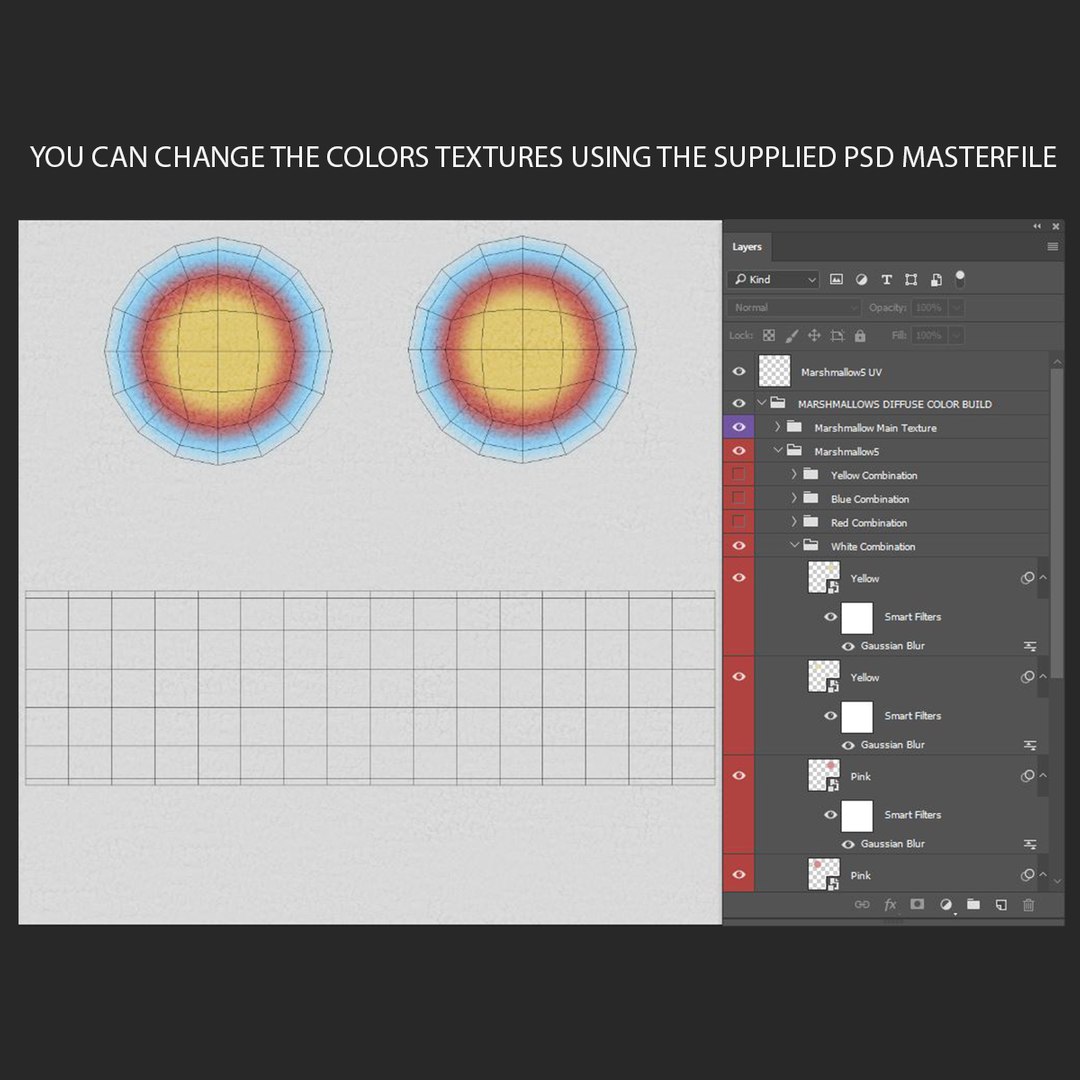Show the Blue Combination group

click(739, 498)
